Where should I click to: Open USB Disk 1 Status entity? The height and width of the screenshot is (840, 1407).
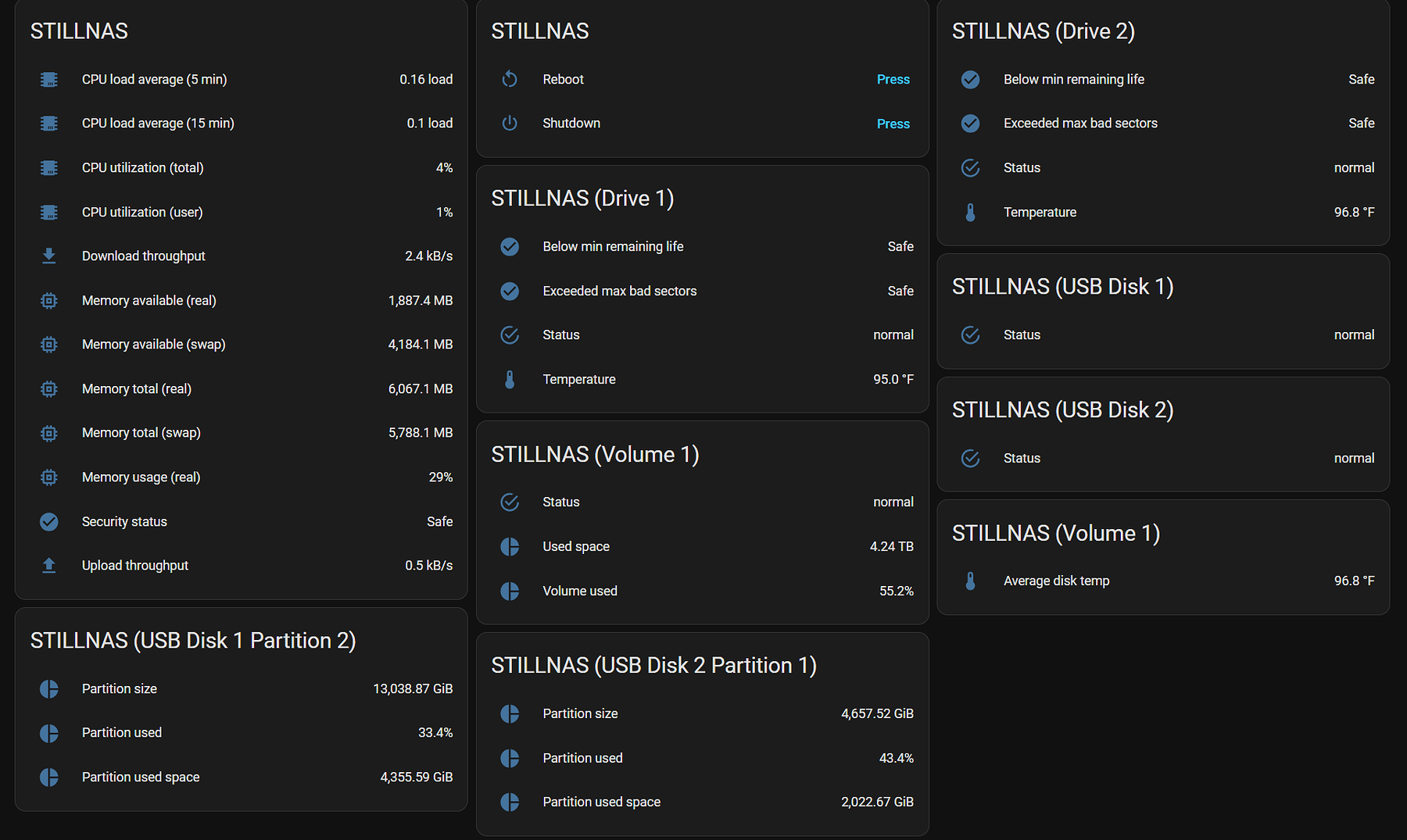1022,335
